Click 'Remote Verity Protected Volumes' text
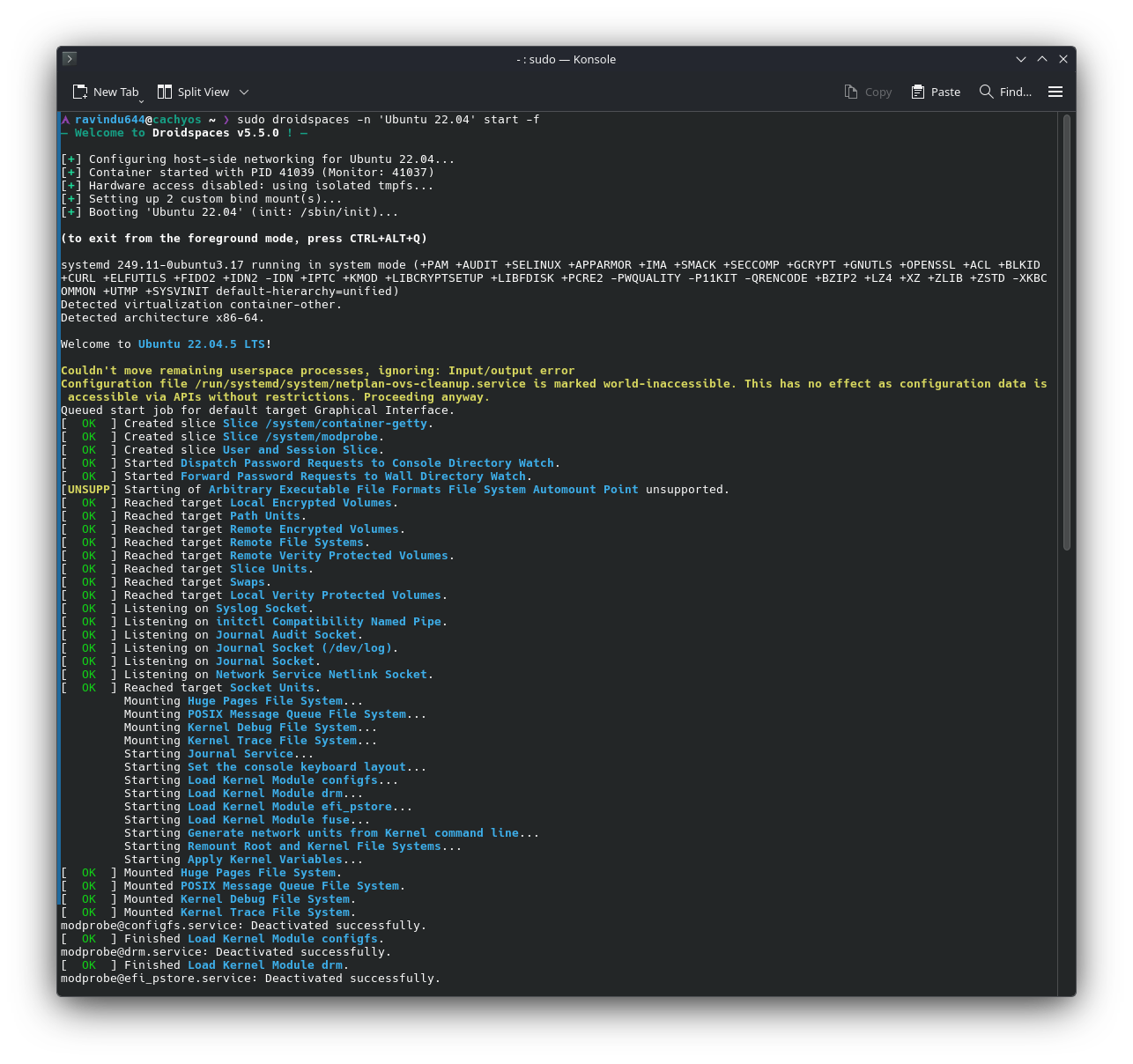The width and height of the screenshot is (1133, 1064). point(339,556)
